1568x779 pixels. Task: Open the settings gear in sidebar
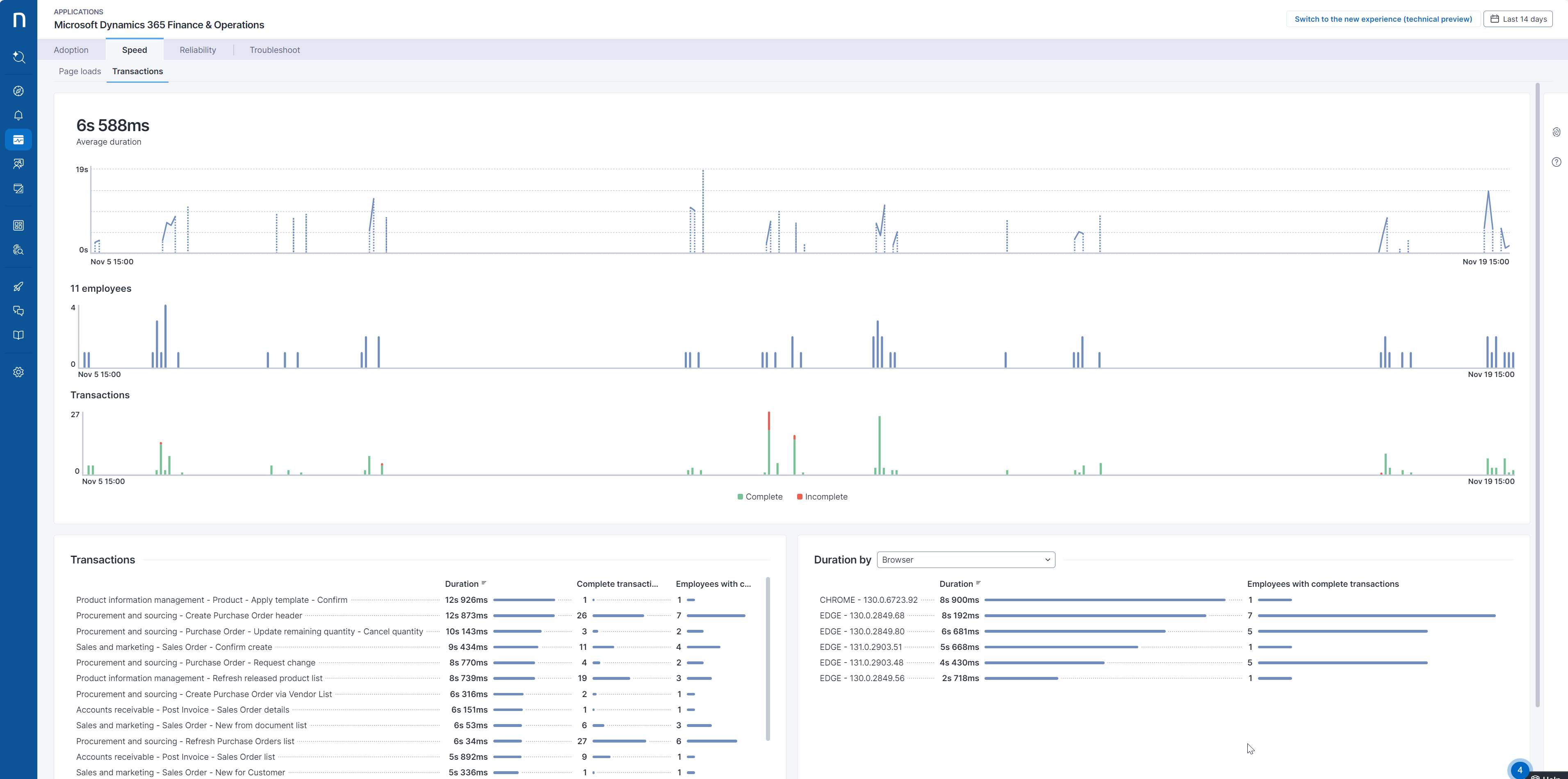[x=18, y=372]
